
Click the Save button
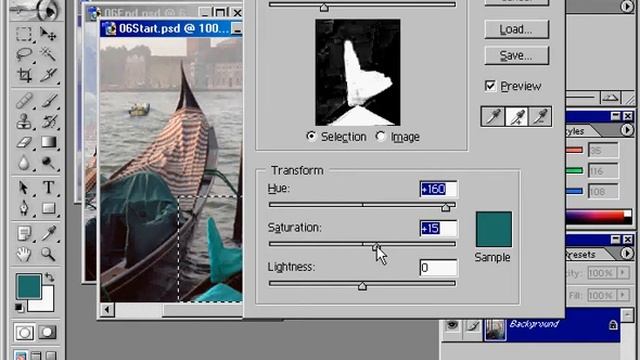tap(516, 55)
